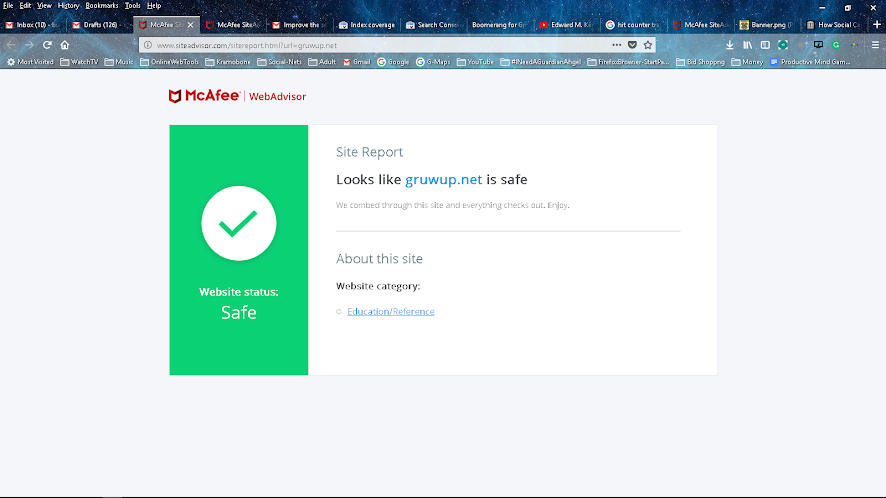Open the File menu
886x498 pixels.
pos(8,6)
